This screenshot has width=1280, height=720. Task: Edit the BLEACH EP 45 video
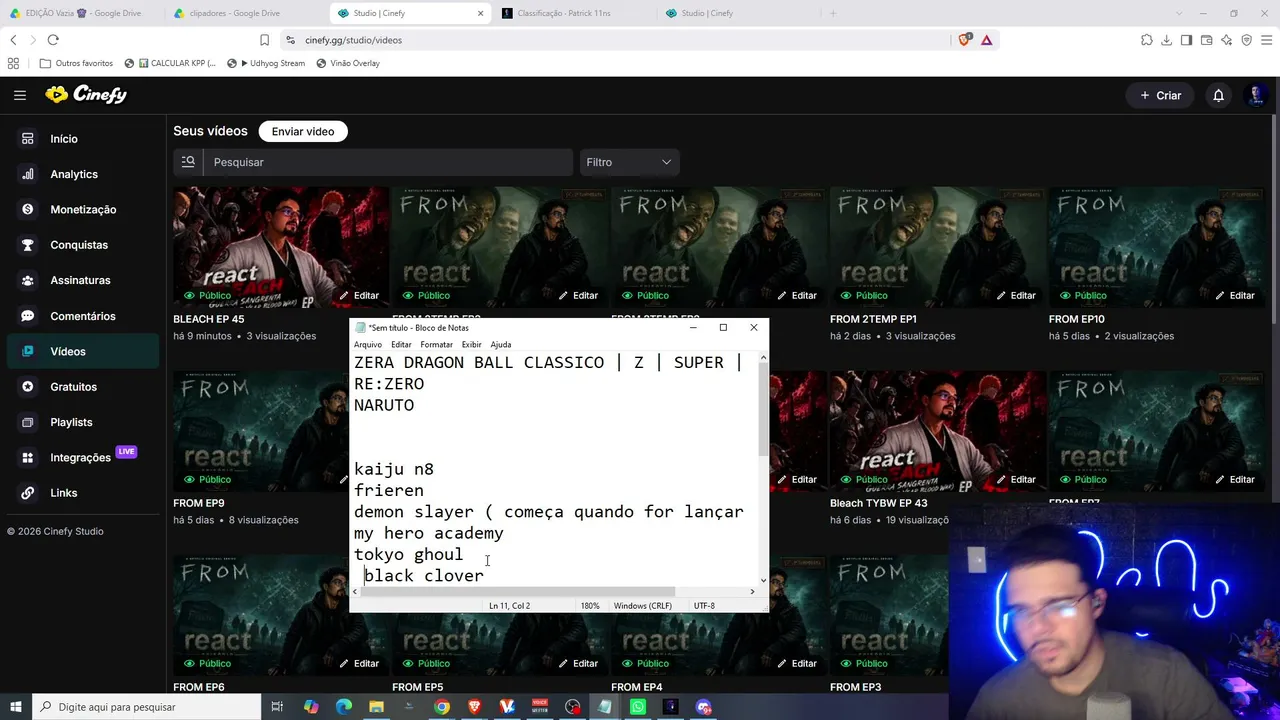[x=358, y=296]
